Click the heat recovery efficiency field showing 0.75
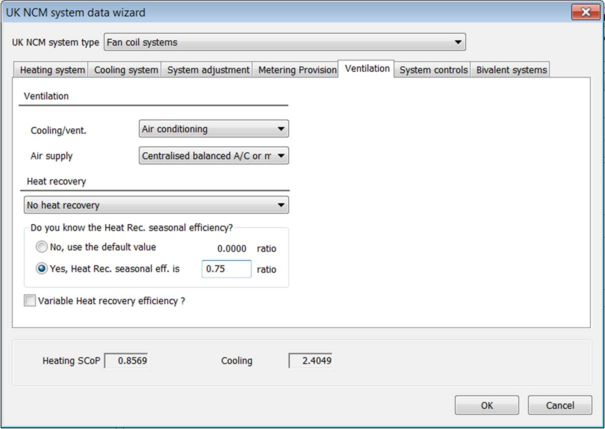 (x=226, y=269)
